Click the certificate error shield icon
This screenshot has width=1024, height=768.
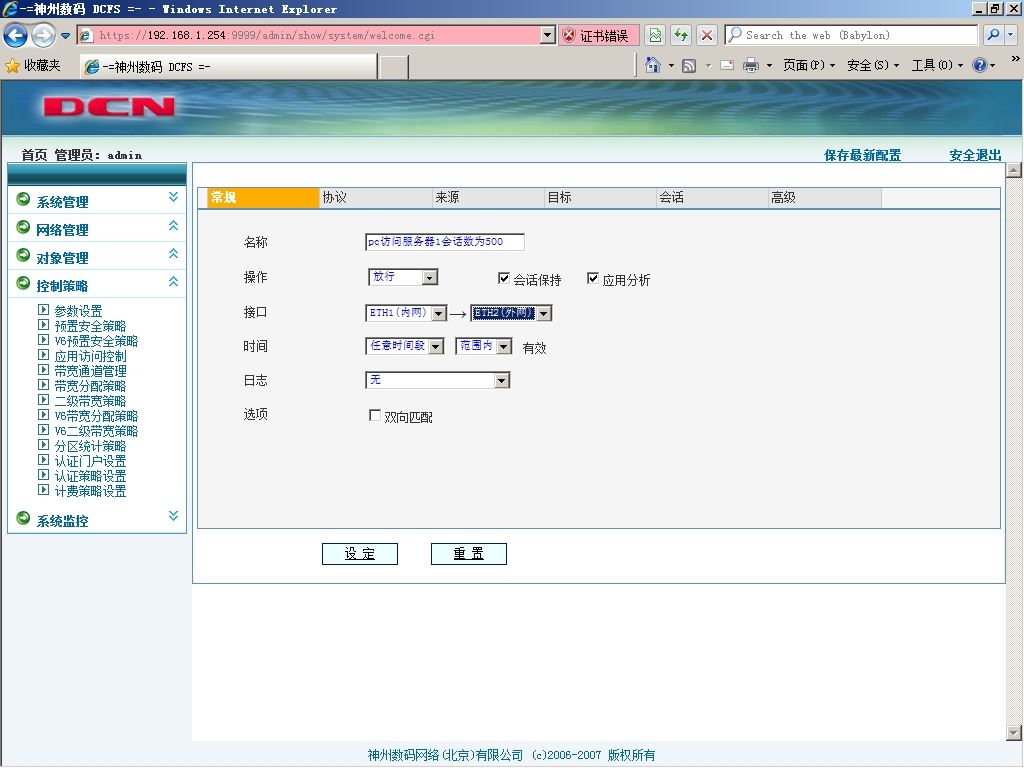(569, 35)
